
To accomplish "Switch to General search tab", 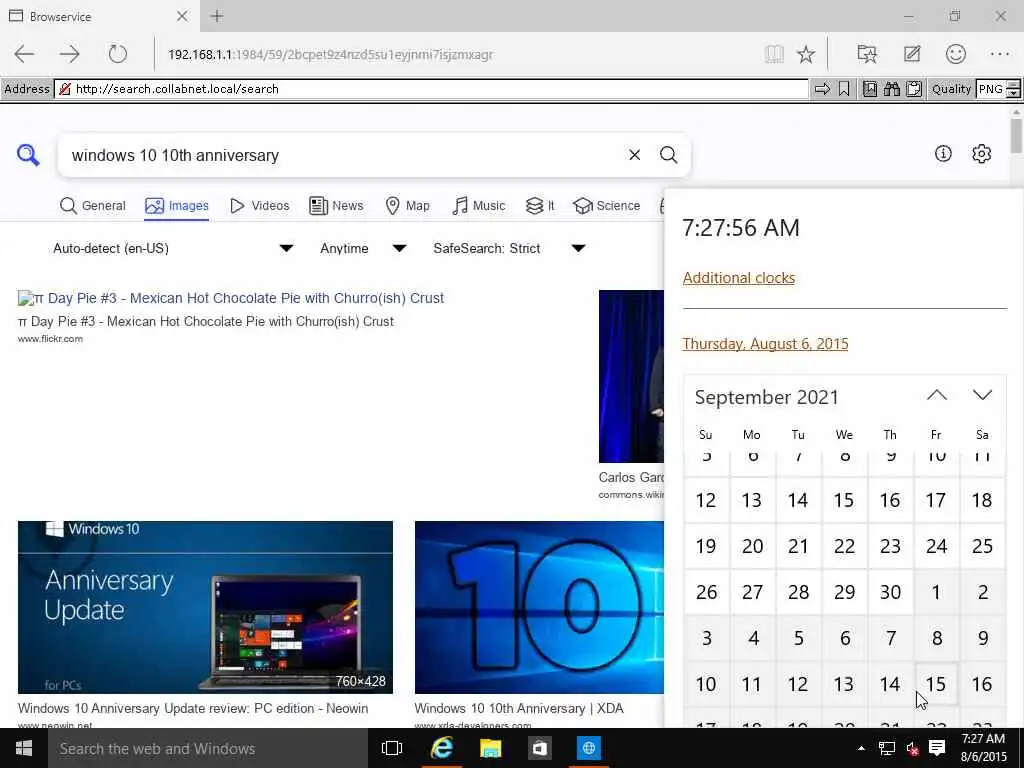I will [x=93, y=206].
